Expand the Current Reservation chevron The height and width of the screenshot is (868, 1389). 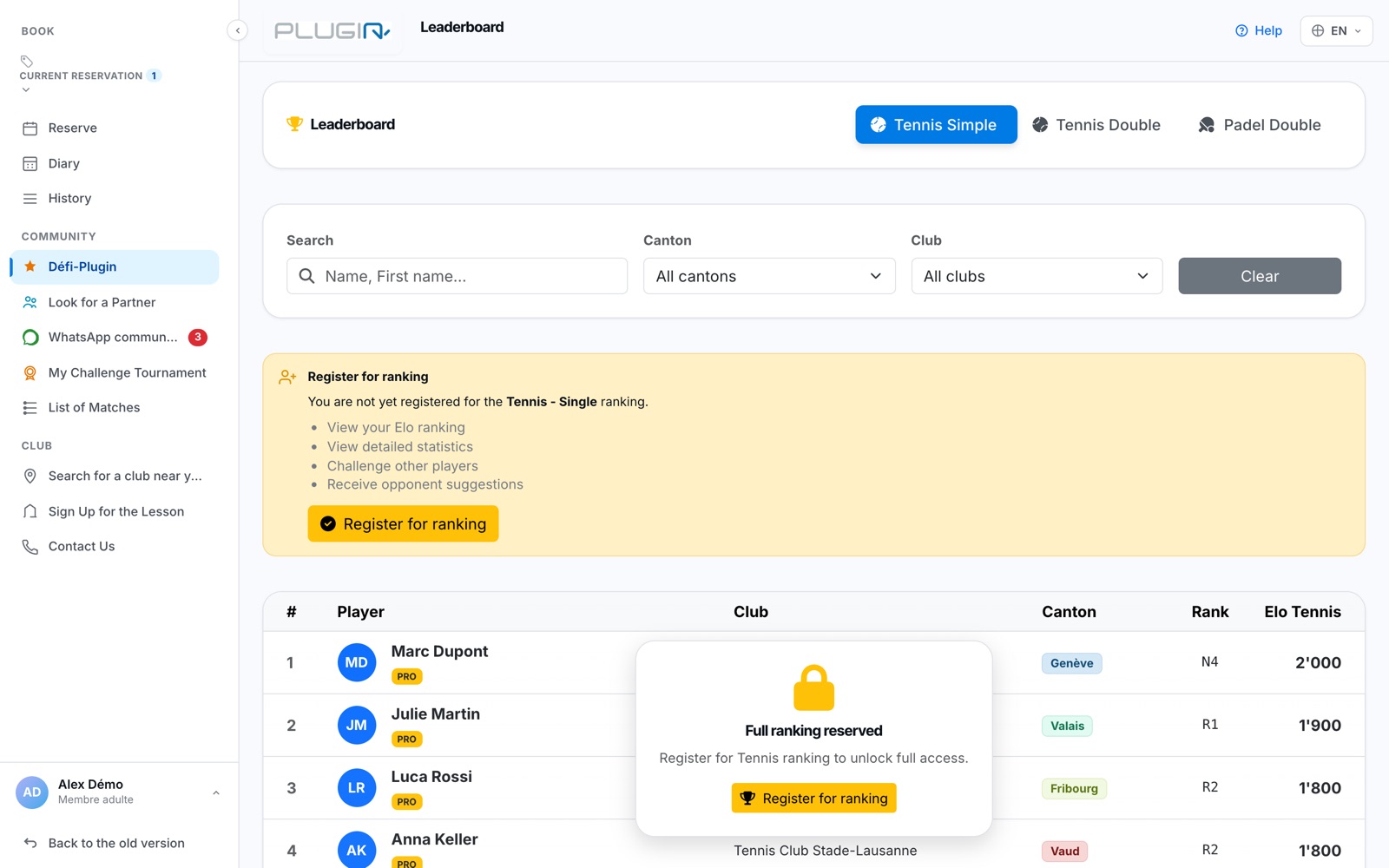point(26,89)
